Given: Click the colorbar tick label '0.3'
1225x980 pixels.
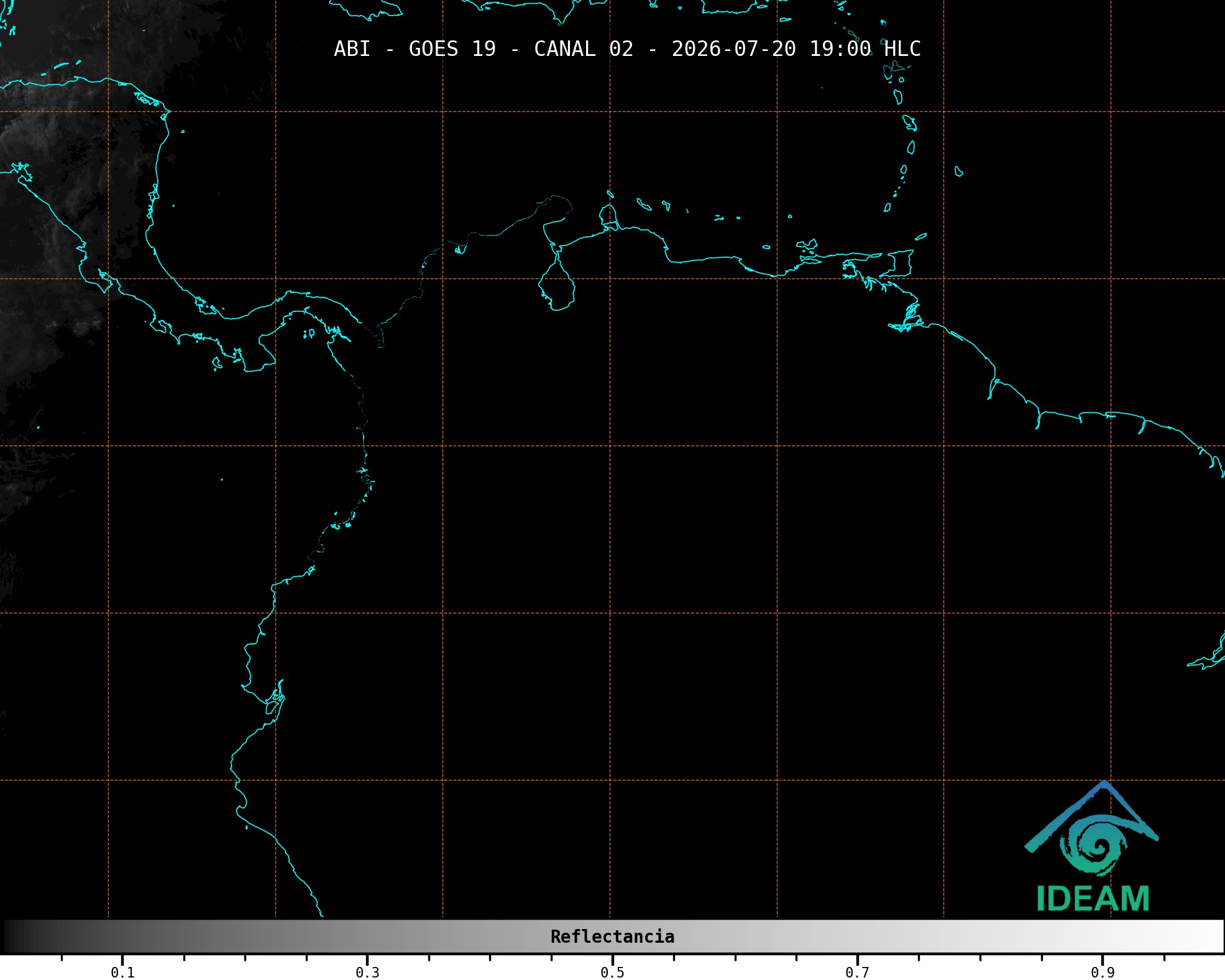Looking at the screenshot, I should pyautogui.click(x=367, y=973).
